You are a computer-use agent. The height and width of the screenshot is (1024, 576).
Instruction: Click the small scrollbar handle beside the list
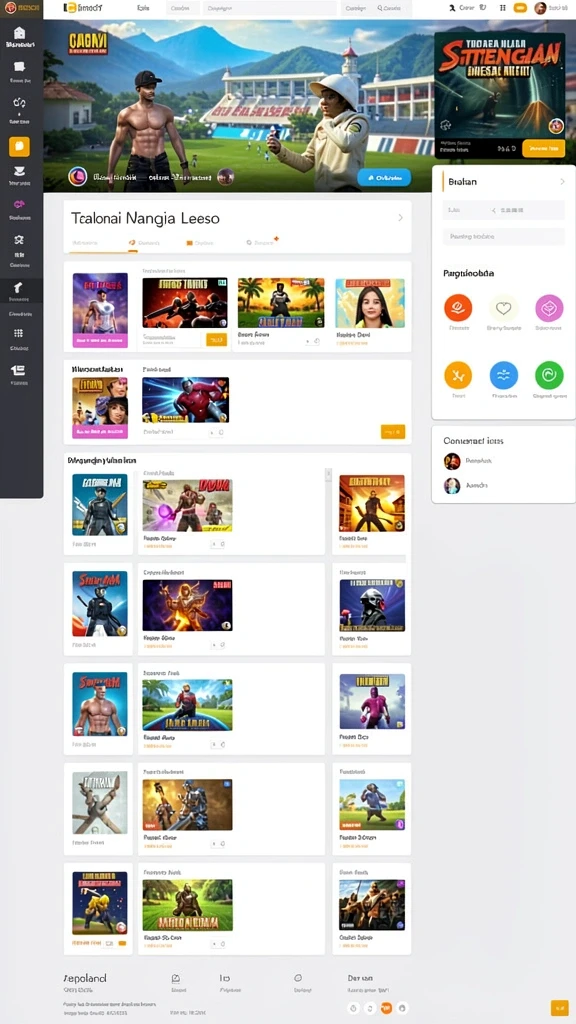point(328,475)
